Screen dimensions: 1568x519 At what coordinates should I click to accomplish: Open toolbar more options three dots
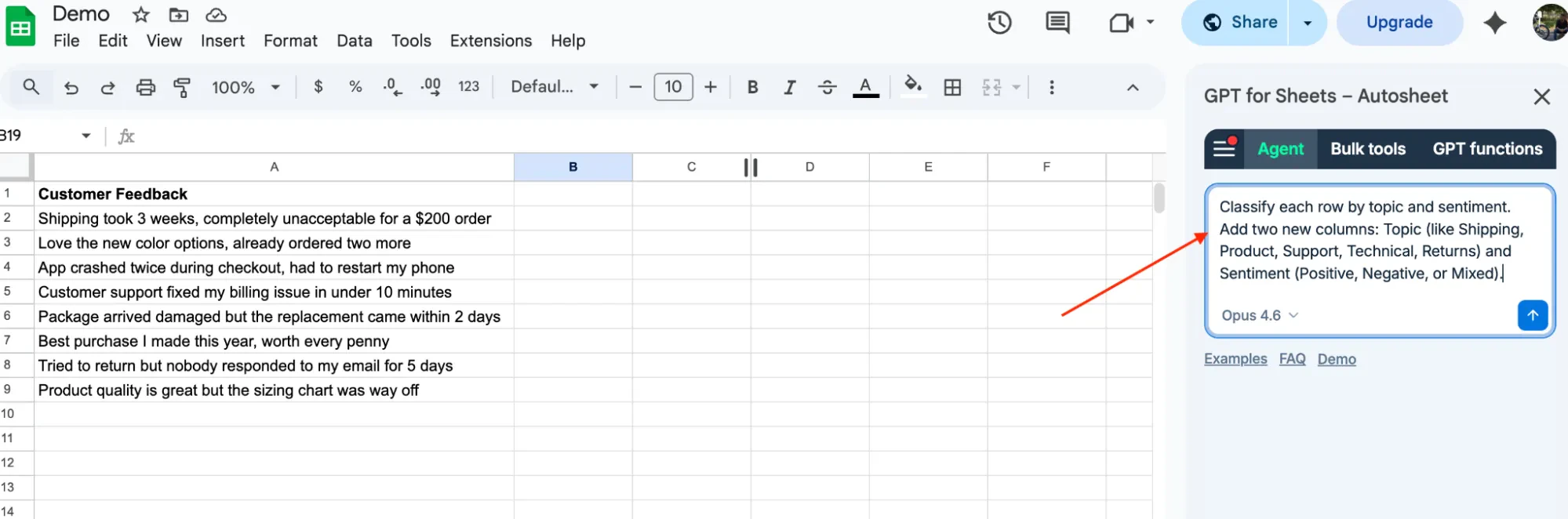click(1052, 87)
